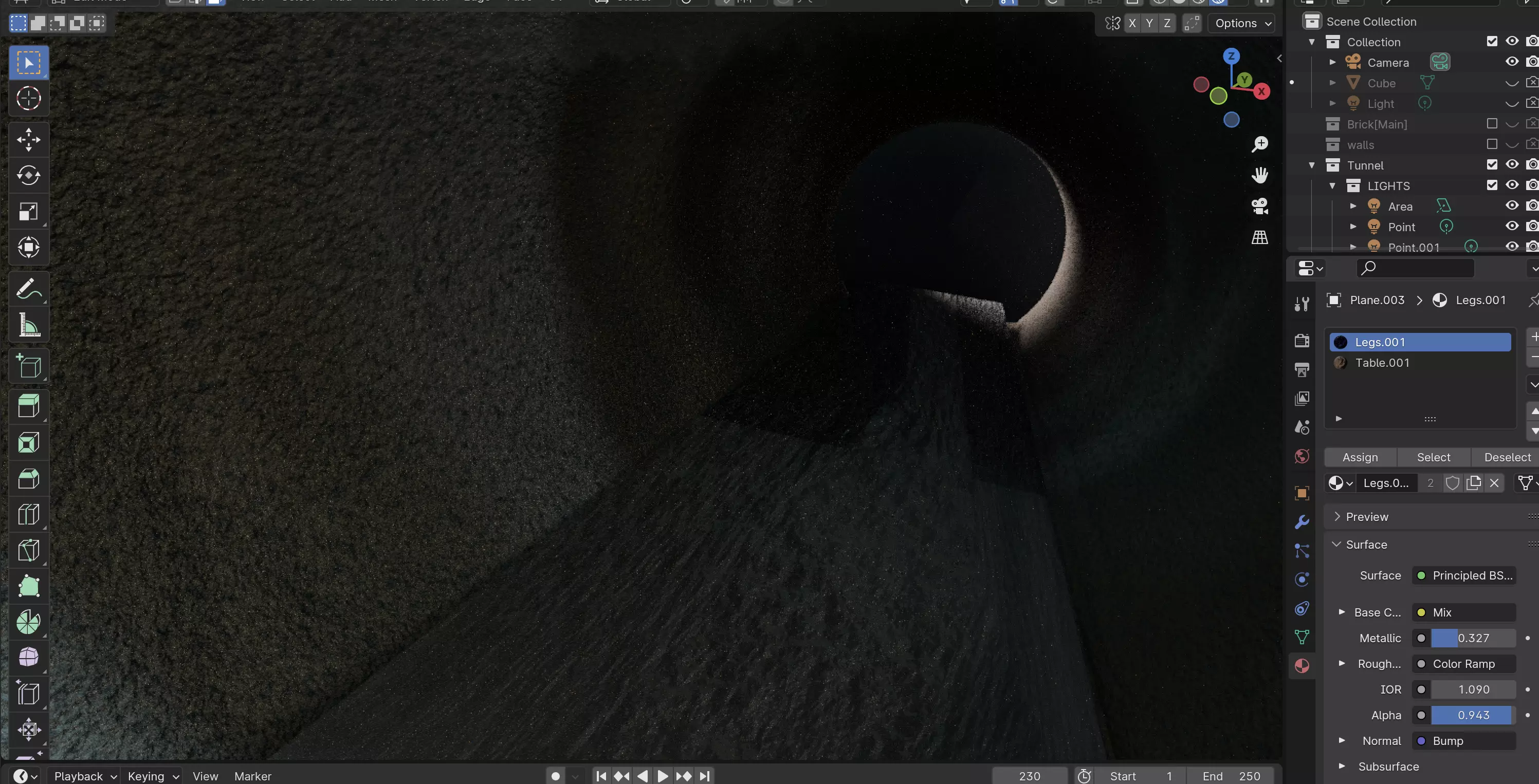Activate the 3D Cursor tool
Viewport: 1539px width, 784px height.
coord(29,99)
